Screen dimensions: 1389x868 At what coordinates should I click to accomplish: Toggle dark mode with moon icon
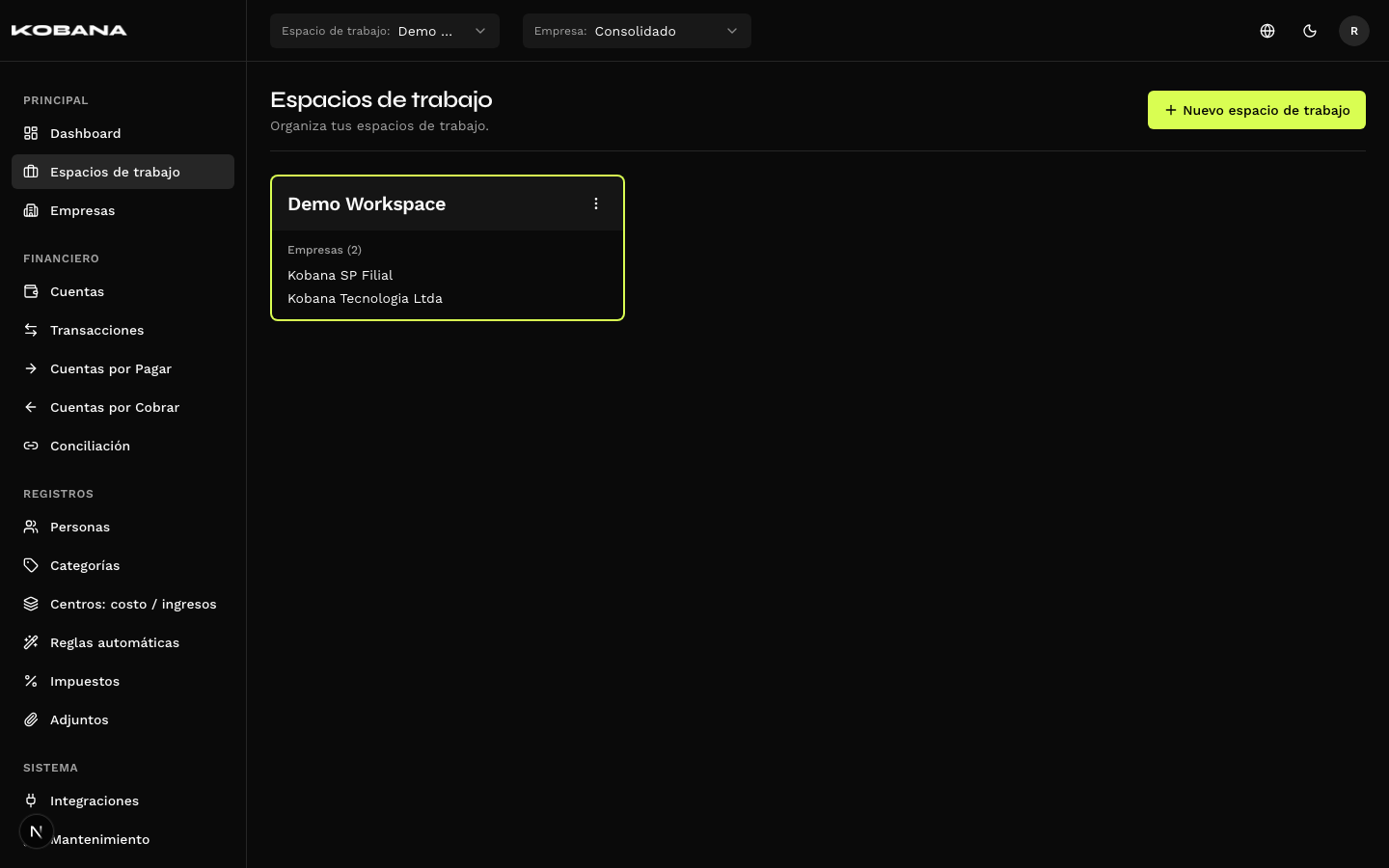[x=1310, y=31]
